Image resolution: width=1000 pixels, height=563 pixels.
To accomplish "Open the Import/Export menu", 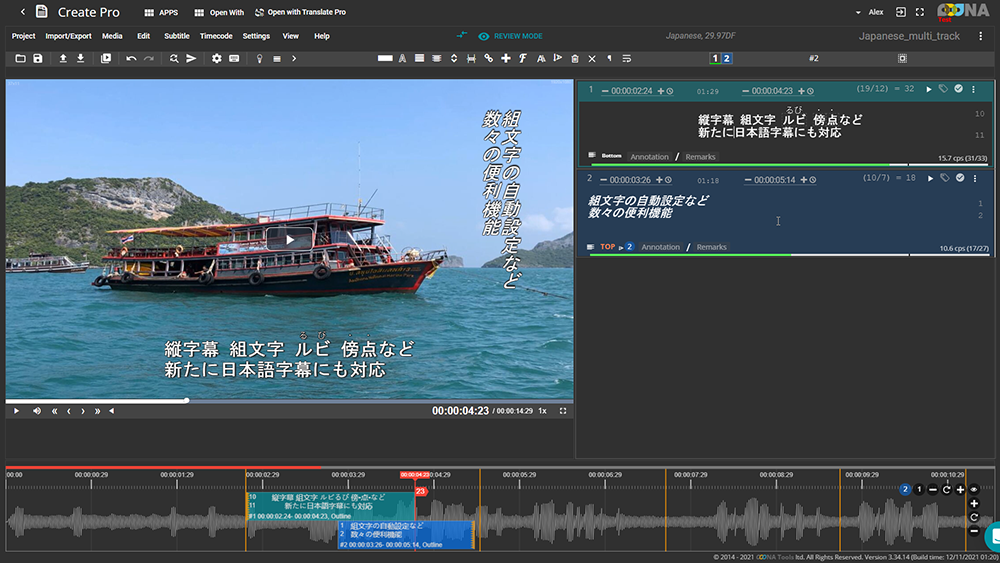I will [x=68, y=36].
